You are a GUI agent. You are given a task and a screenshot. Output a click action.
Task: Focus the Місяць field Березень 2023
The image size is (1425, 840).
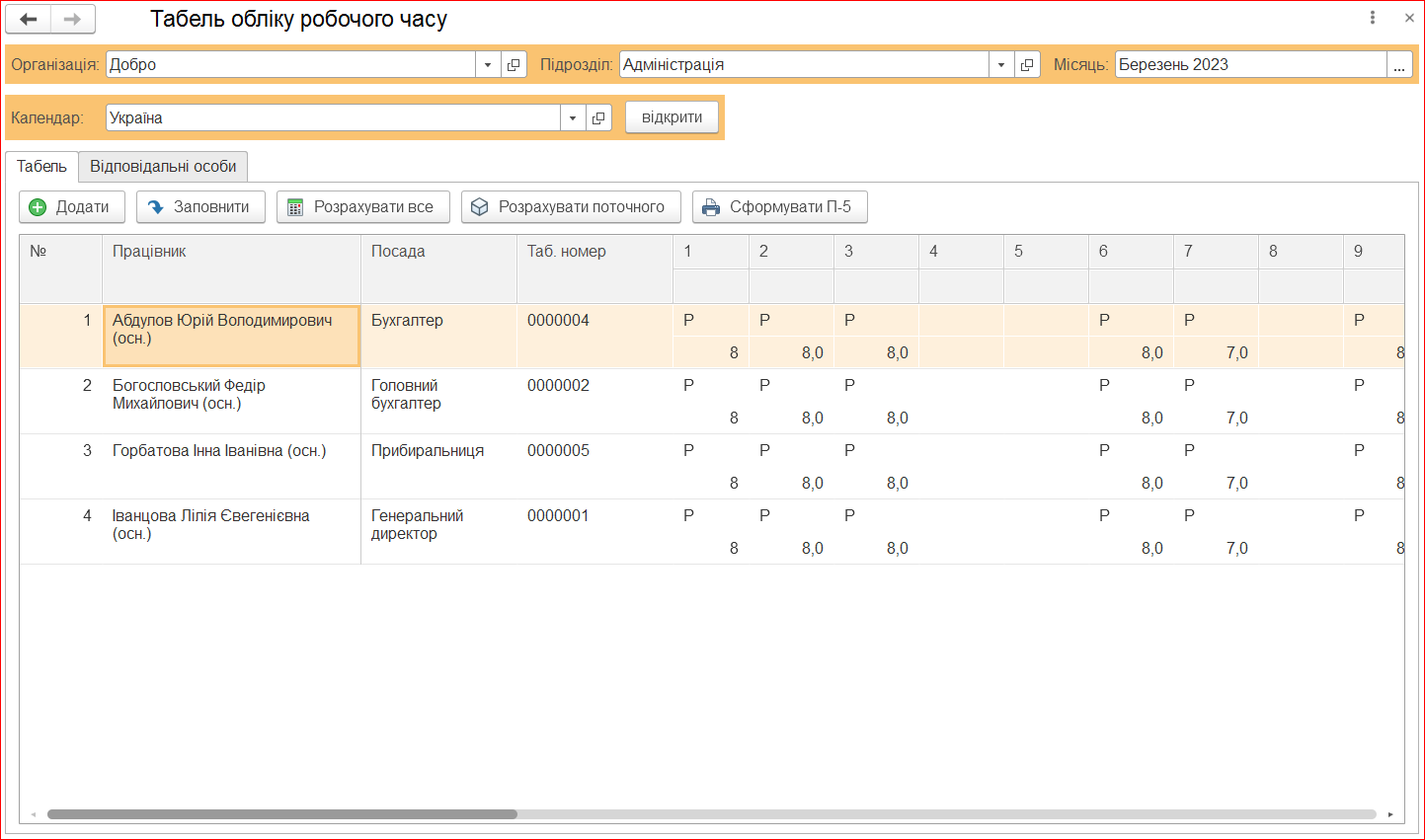pyautogui.click(x=1251, y=64)
